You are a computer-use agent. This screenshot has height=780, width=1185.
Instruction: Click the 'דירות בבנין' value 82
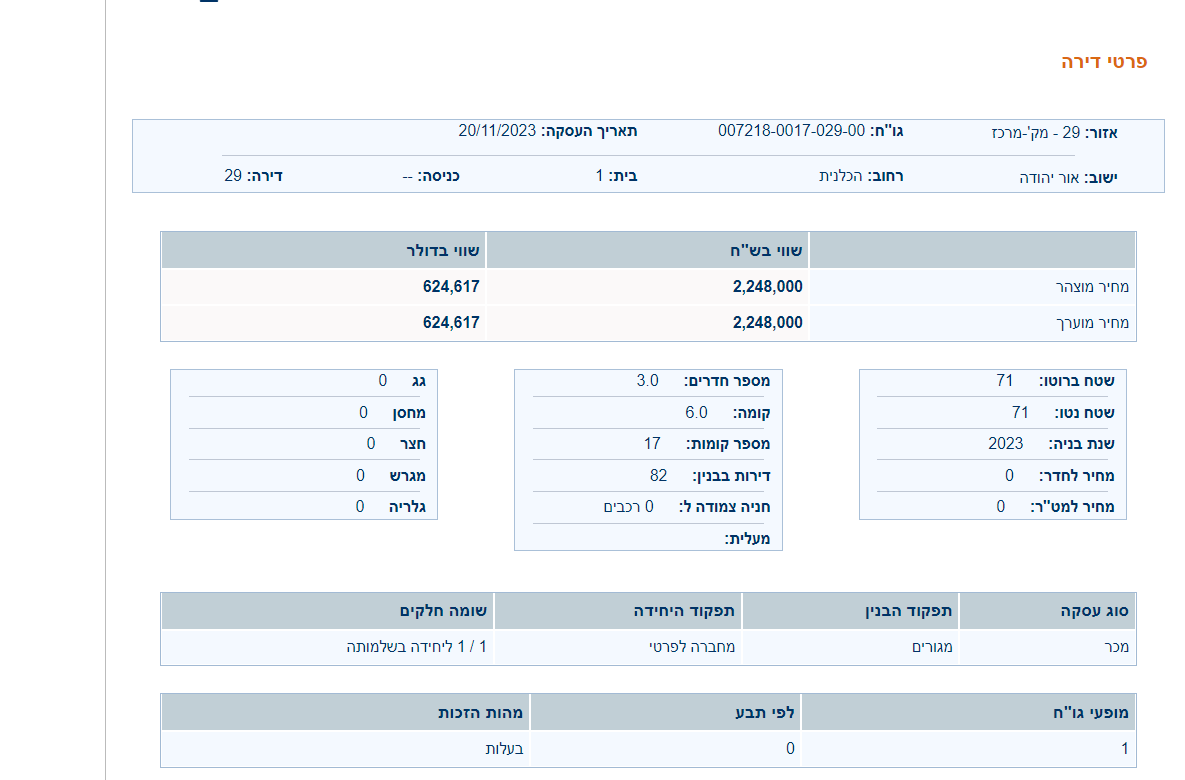pyautogui.click(x=658, y=476)
